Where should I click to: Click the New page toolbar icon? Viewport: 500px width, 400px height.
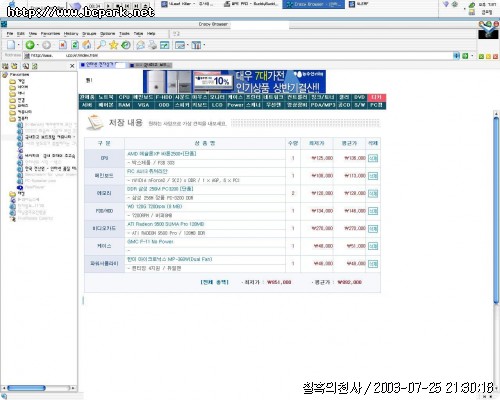[11, 45]
